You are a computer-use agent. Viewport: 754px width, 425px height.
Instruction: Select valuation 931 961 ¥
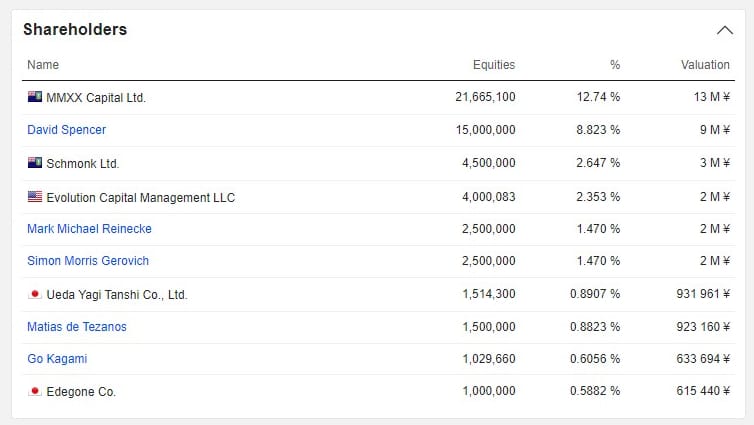703,294
